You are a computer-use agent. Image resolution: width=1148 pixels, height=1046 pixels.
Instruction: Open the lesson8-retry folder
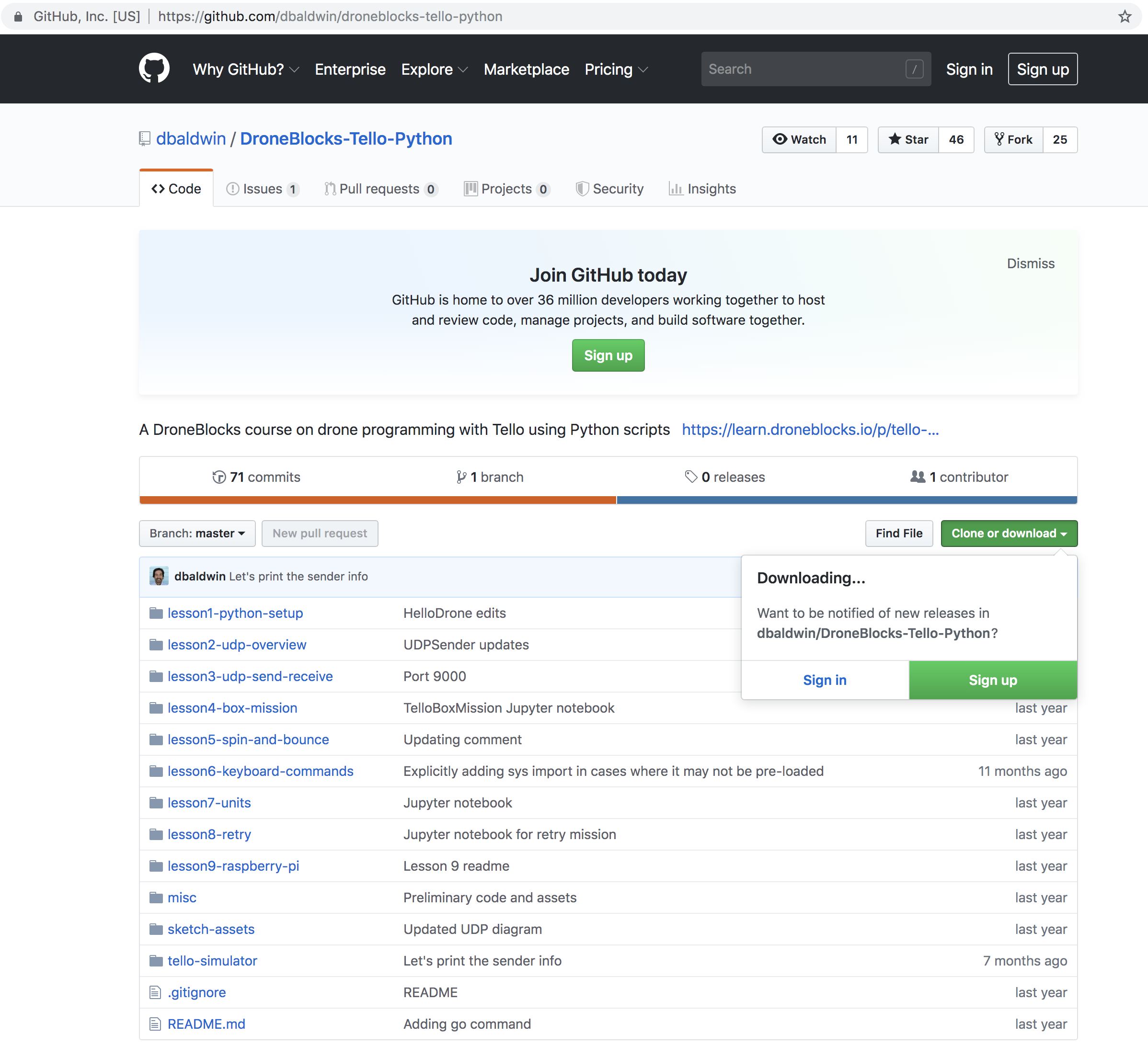tap(209, 834)
